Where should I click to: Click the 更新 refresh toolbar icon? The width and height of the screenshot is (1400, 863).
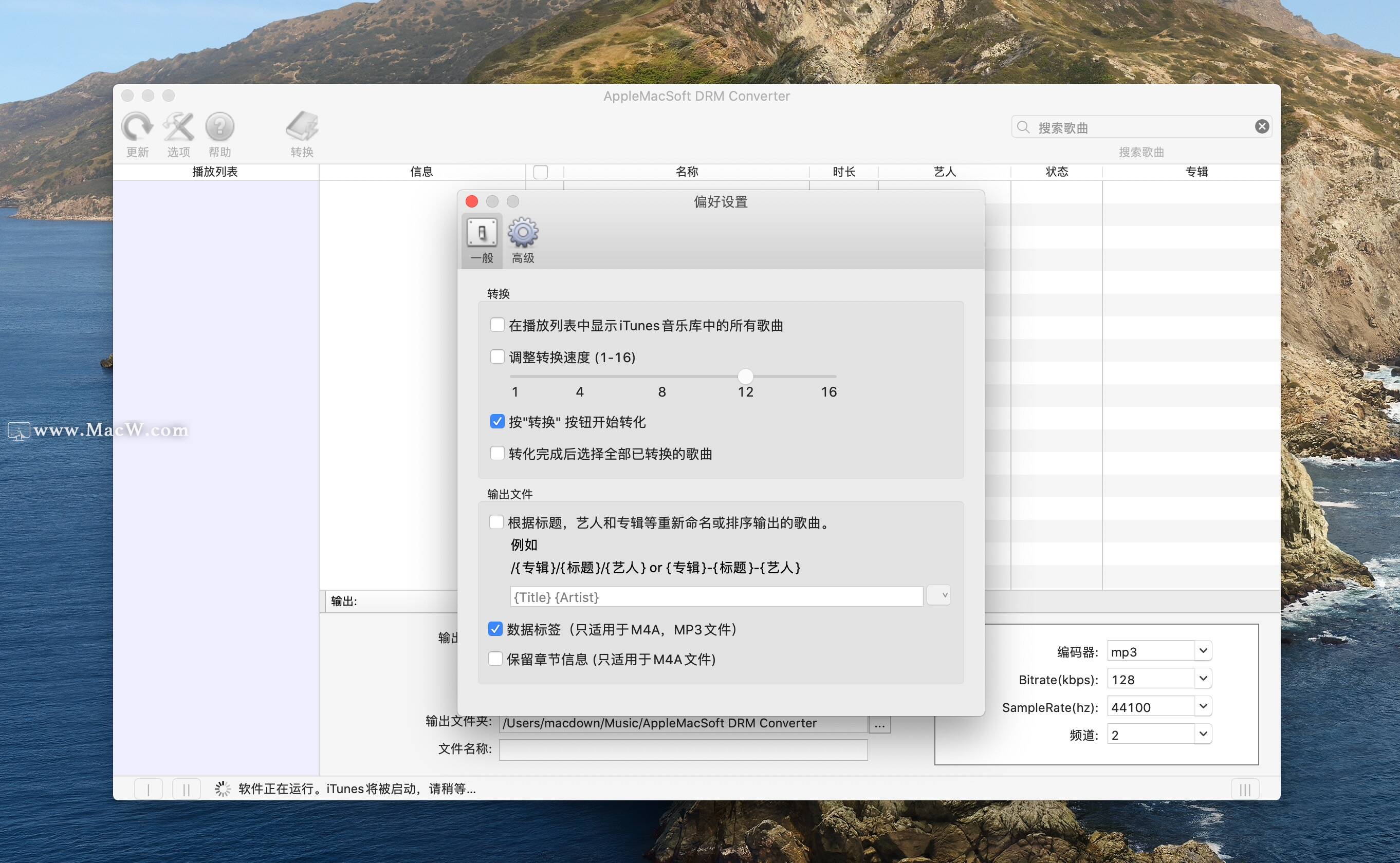click(137, 127)
